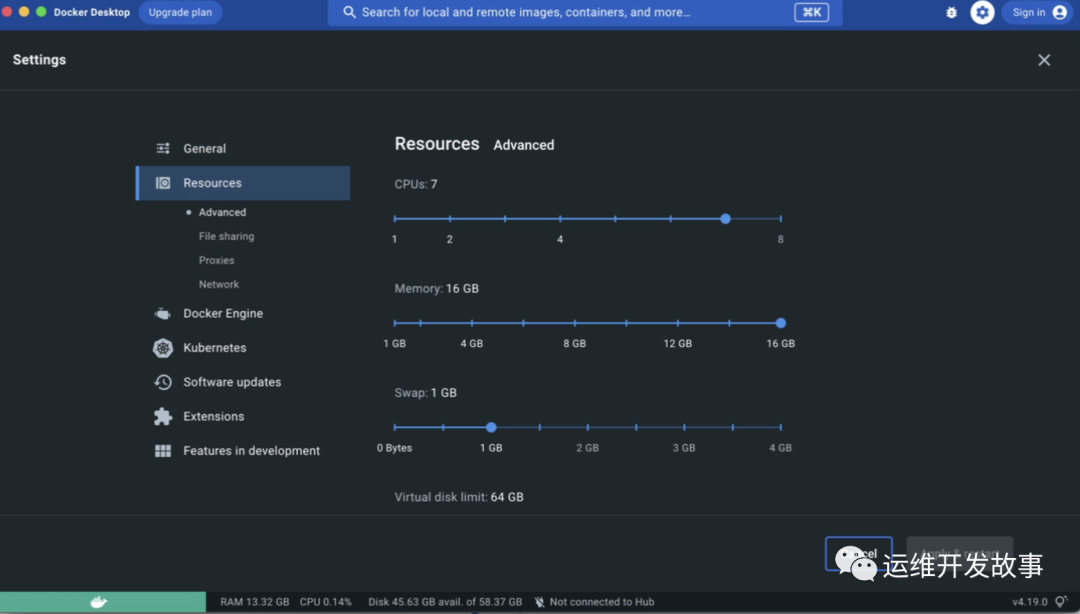Click the Resources icon in sidebar
Viewport: 1080px width, 614px height.
(x=163, y=183)
